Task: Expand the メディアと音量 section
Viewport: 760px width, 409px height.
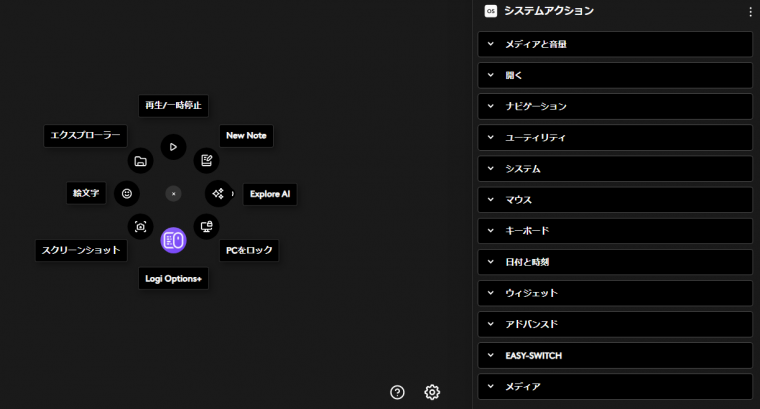Action: pos(615,44)
